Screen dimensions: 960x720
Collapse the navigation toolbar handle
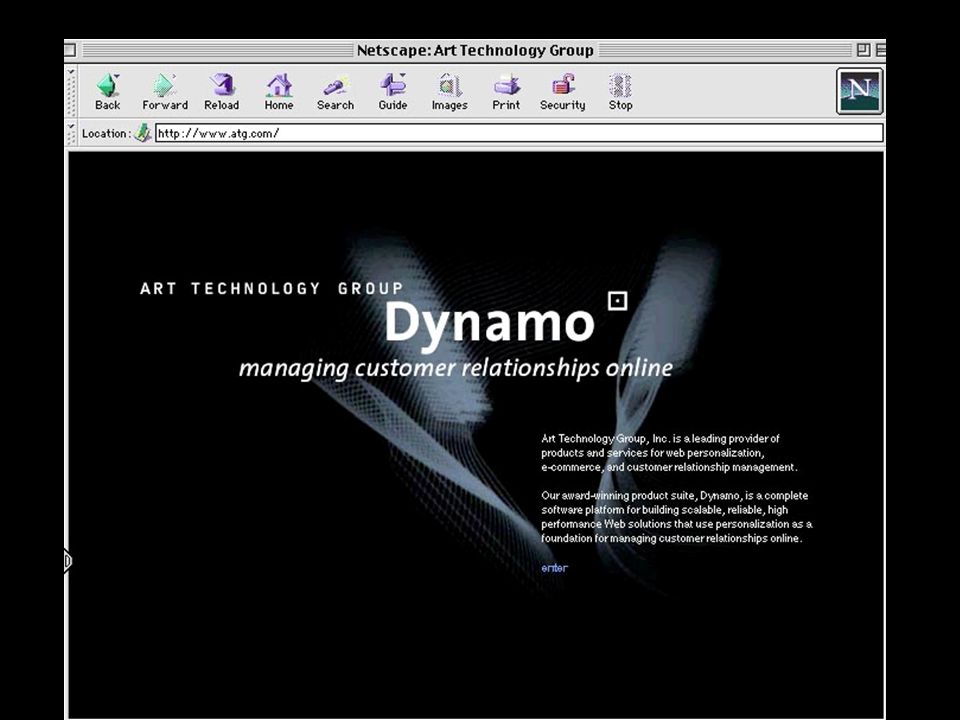pyautogui.click(x=72, y=92)
